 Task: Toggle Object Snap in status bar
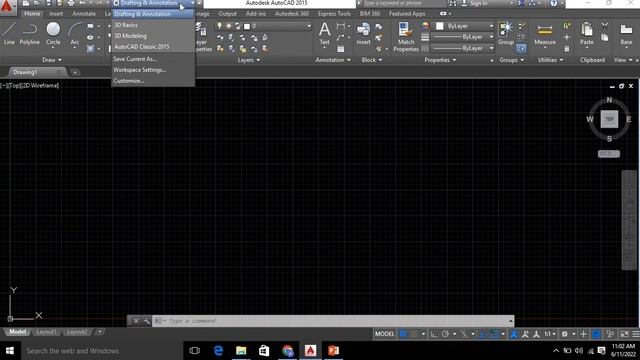point(494,334)
